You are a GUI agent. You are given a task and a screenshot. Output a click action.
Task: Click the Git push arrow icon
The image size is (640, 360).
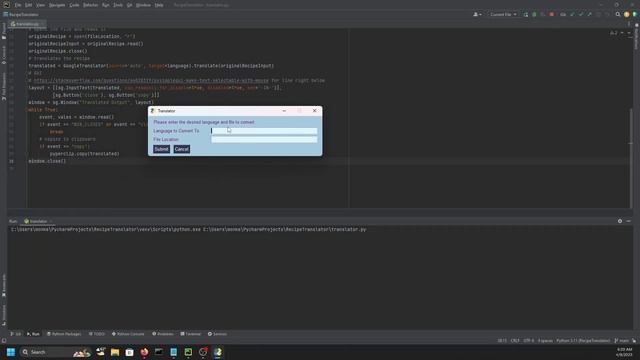[589, 14]
